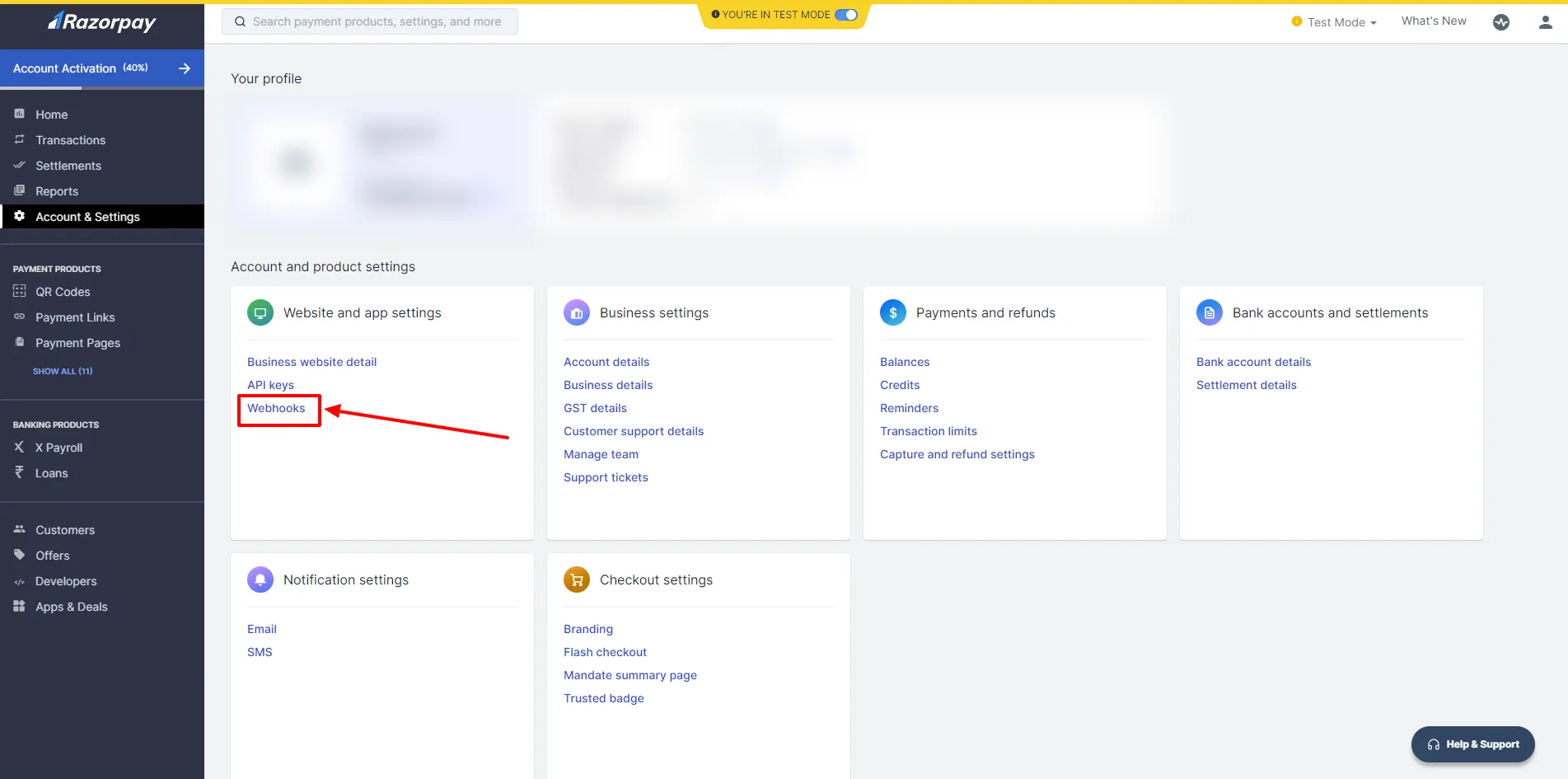Open the Test Mode dropdown
The width and height of the screenshot is (1568, 779).
[1334, 22]
